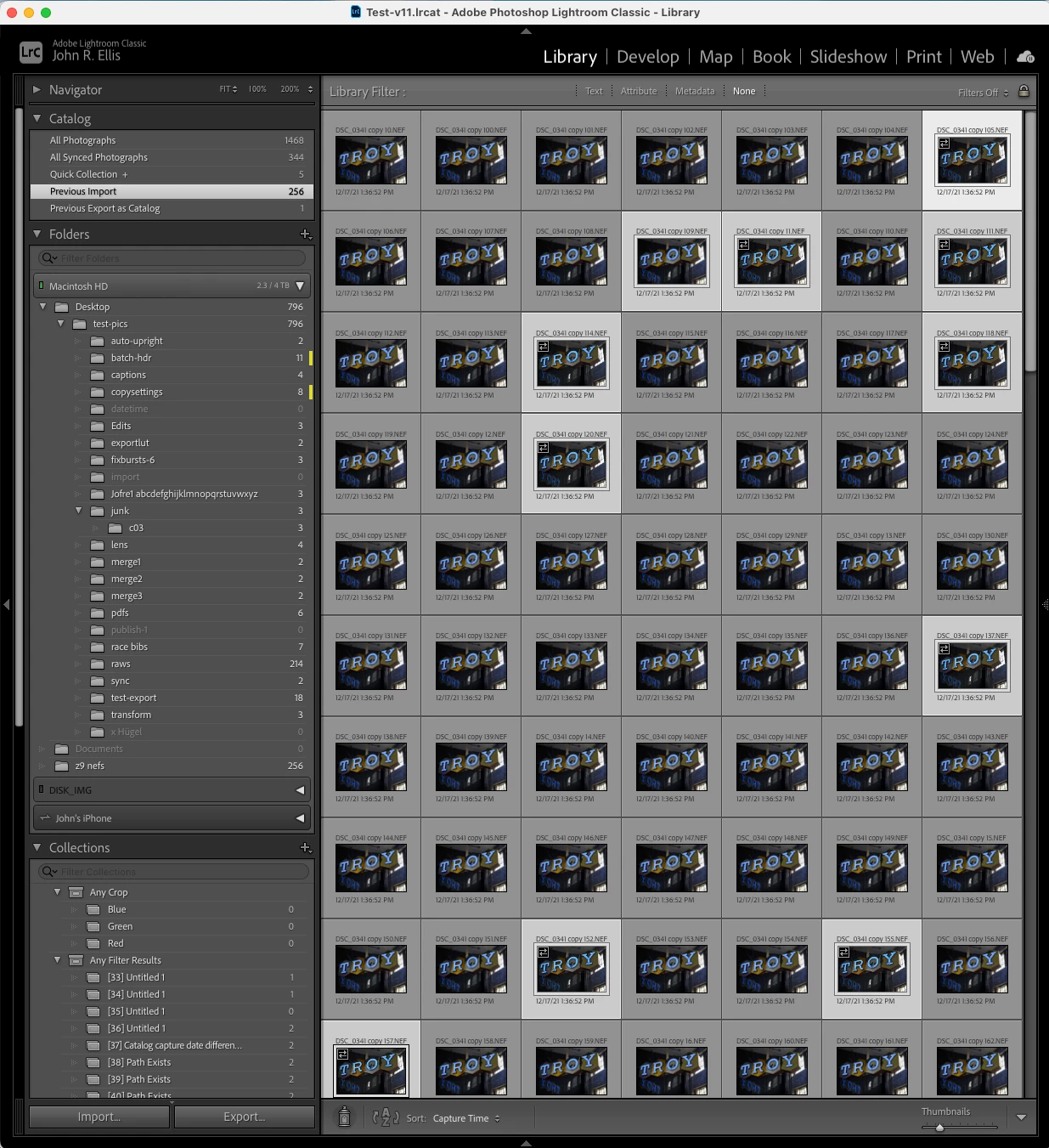Toggle the A-Z sort direction icon

(x=386, y=1117)
